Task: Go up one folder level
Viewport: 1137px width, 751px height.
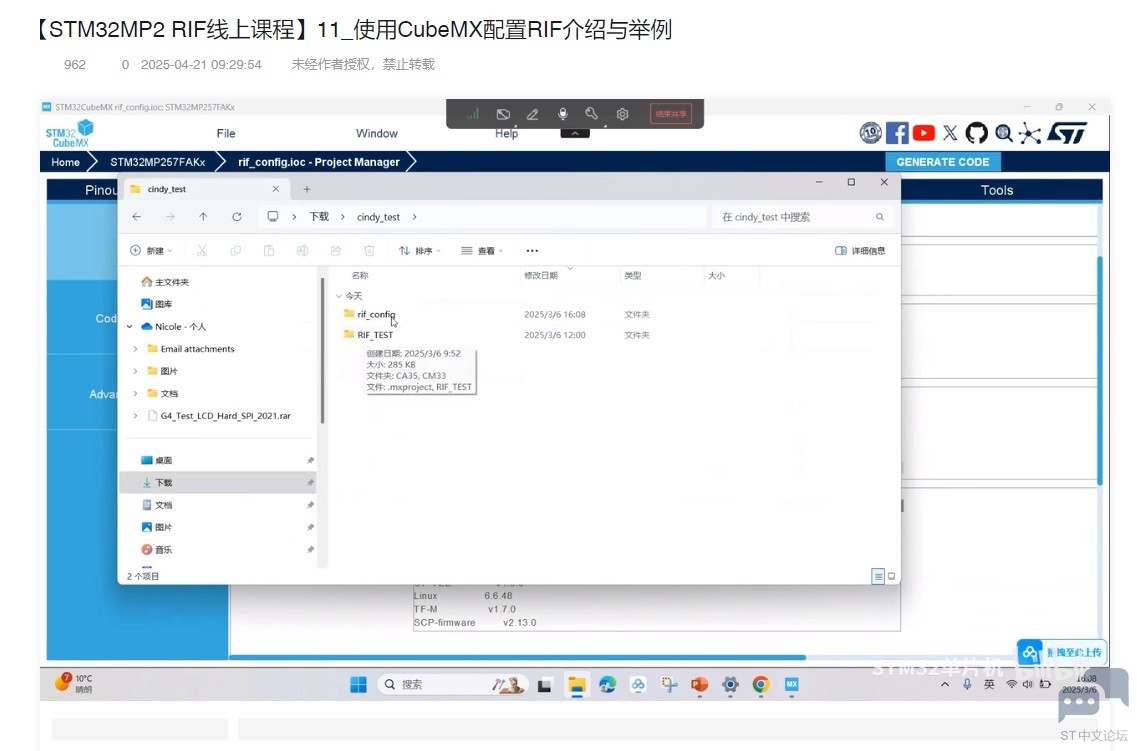Action: point(203,217)
